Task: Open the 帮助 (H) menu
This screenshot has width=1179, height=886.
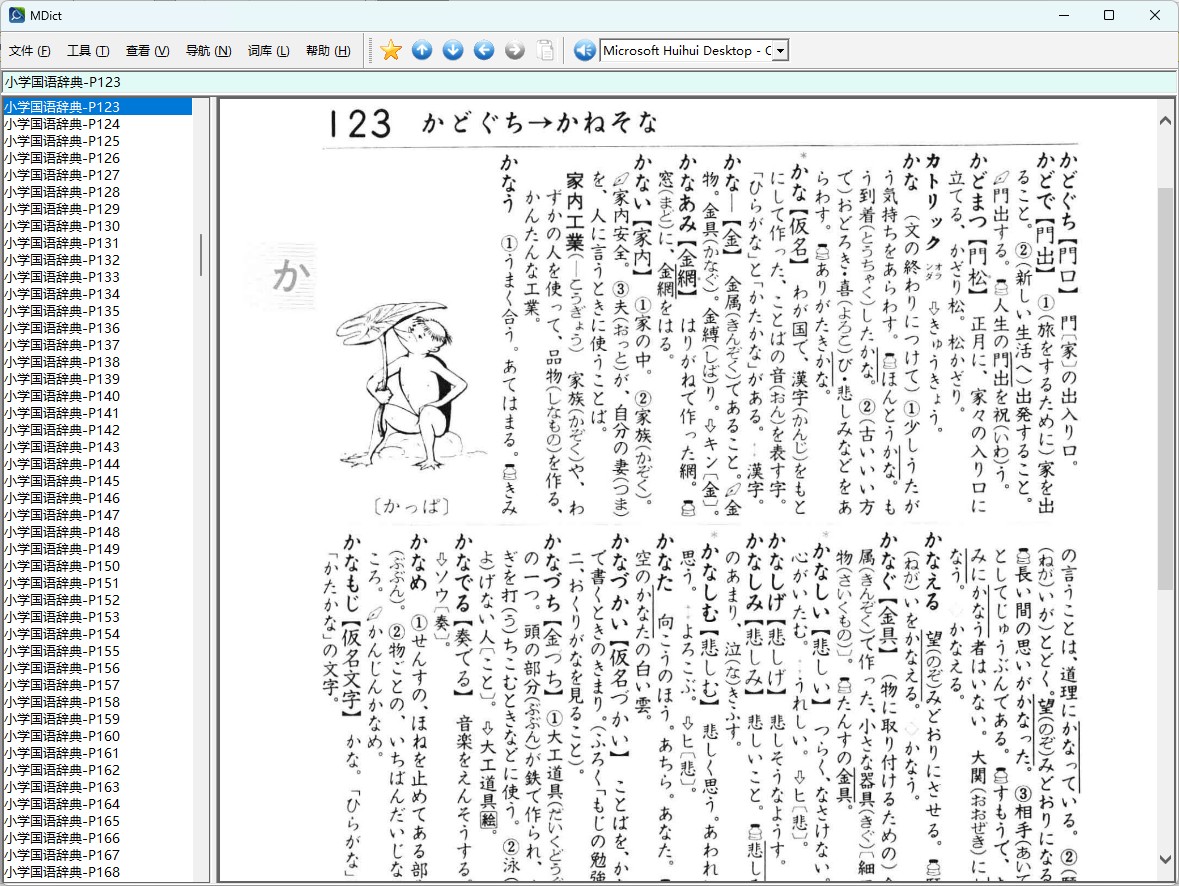Action: (x=328, y=50)
